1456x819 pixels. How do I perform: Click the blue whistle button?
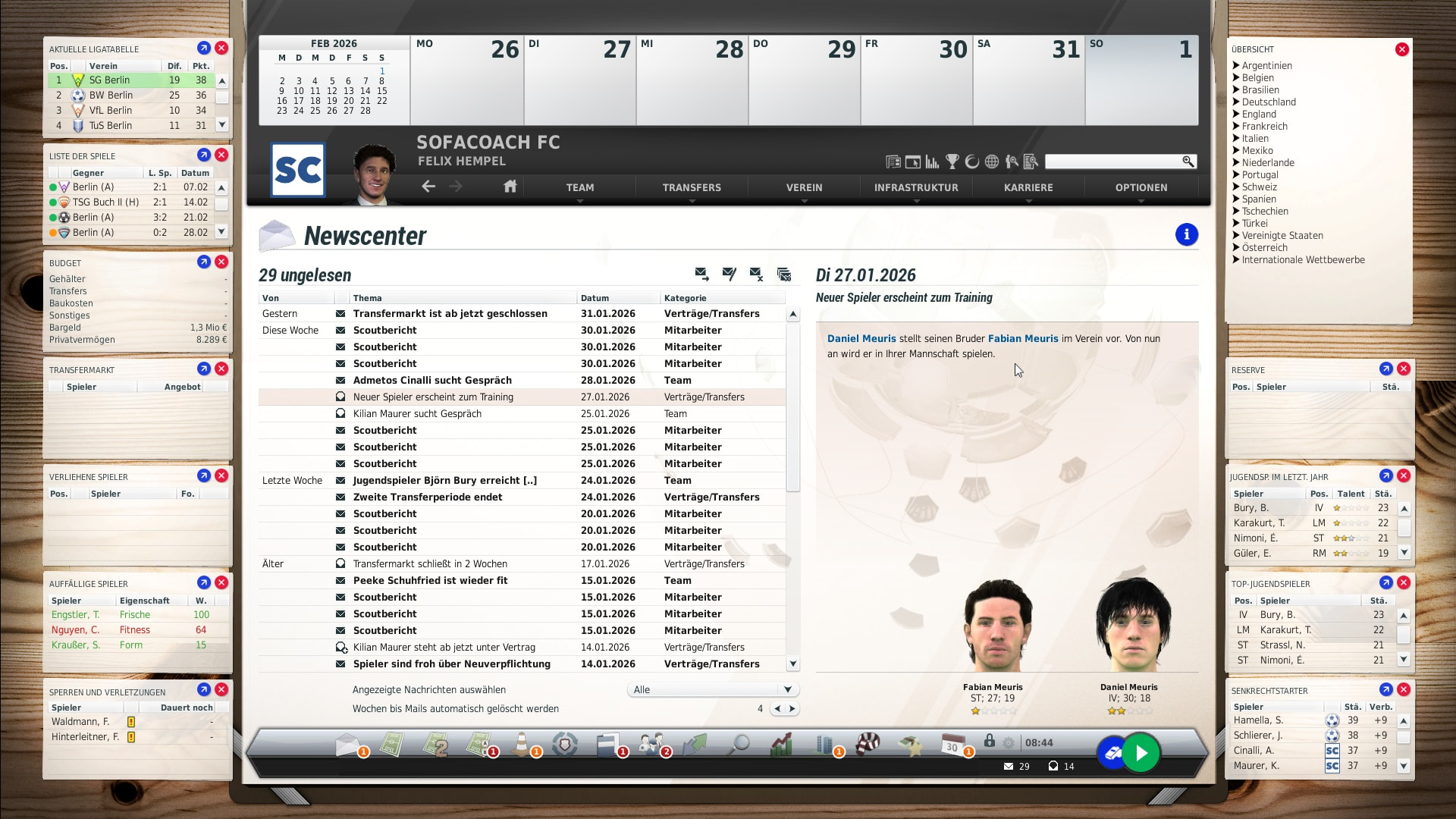1112,753
